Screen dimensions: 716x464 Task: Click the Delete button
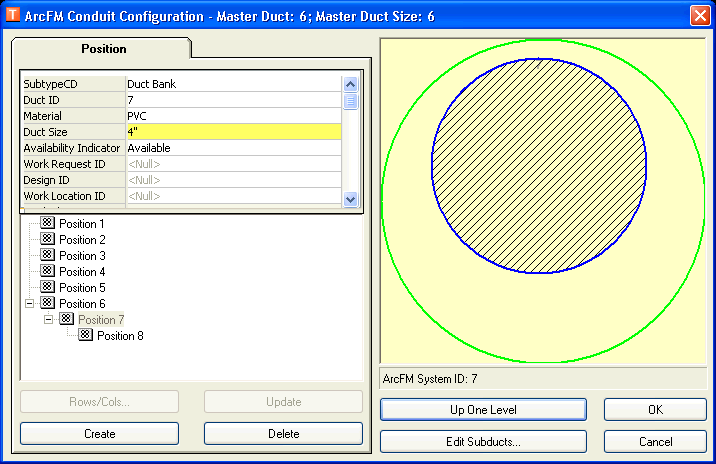[x=284, y=433]
